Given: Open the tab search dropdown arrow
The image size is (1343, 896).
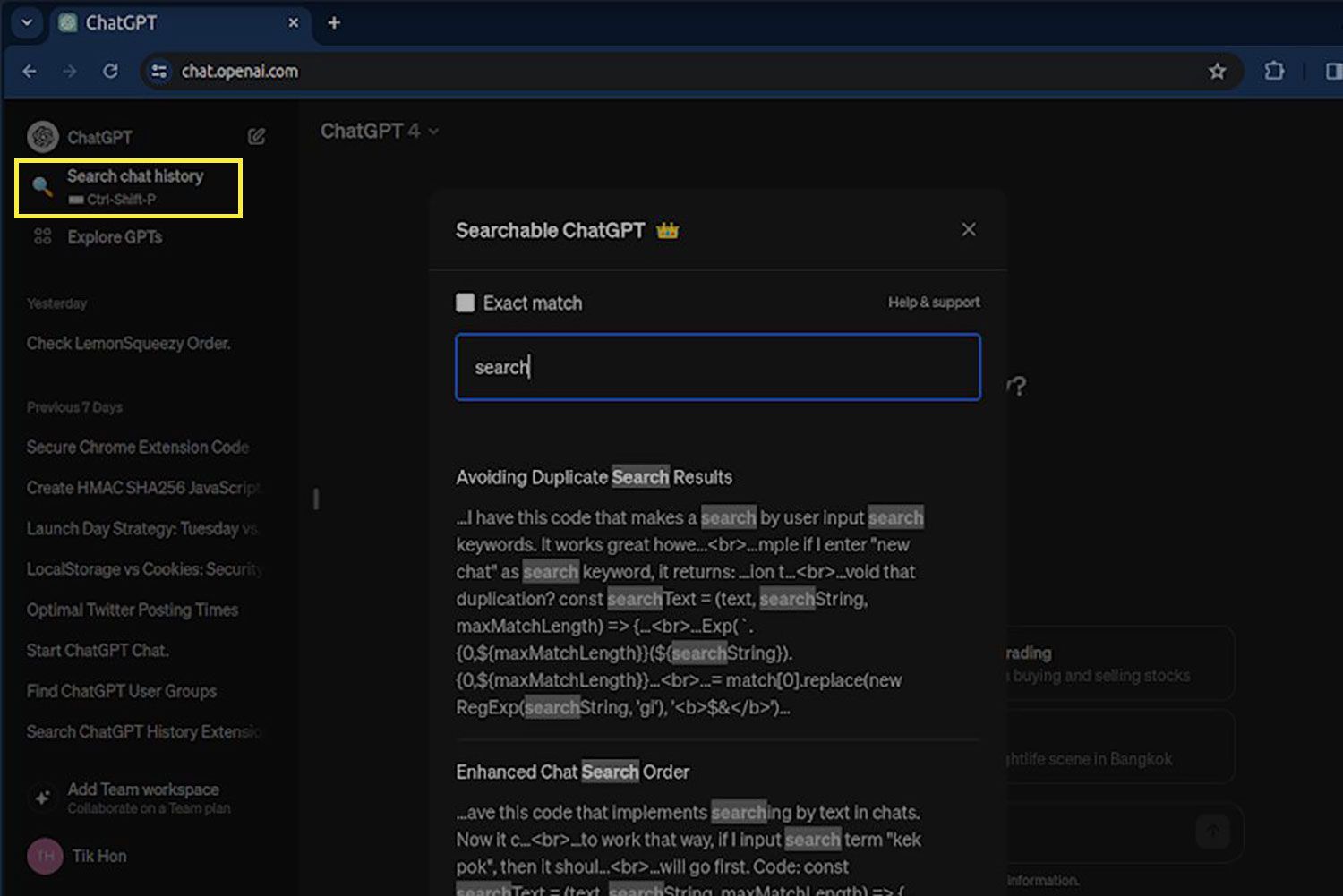Looking at the screenshot, I should coord(27,23).
